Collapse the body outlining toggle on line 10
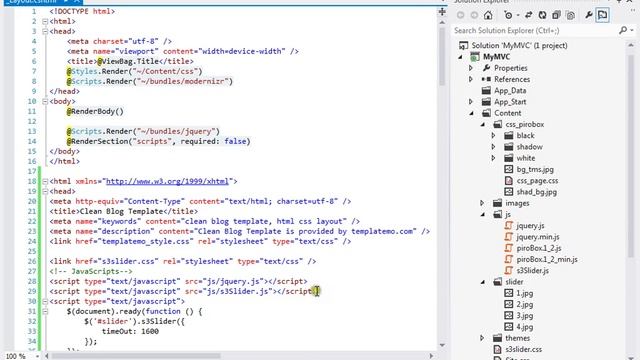The image size is (640, 360). pyautogui.click(x=45, y=101)
